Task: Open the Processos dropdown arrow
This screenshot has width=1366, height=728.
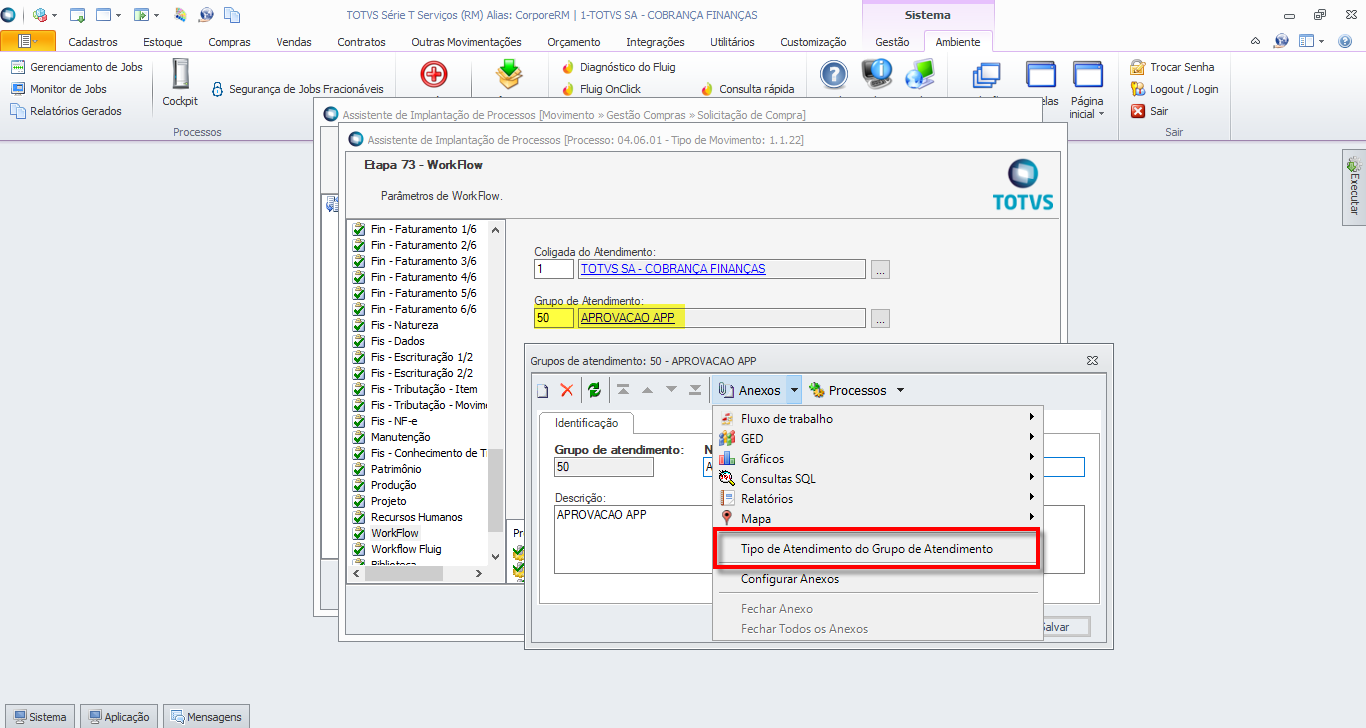Action: [x=900, y=390]
